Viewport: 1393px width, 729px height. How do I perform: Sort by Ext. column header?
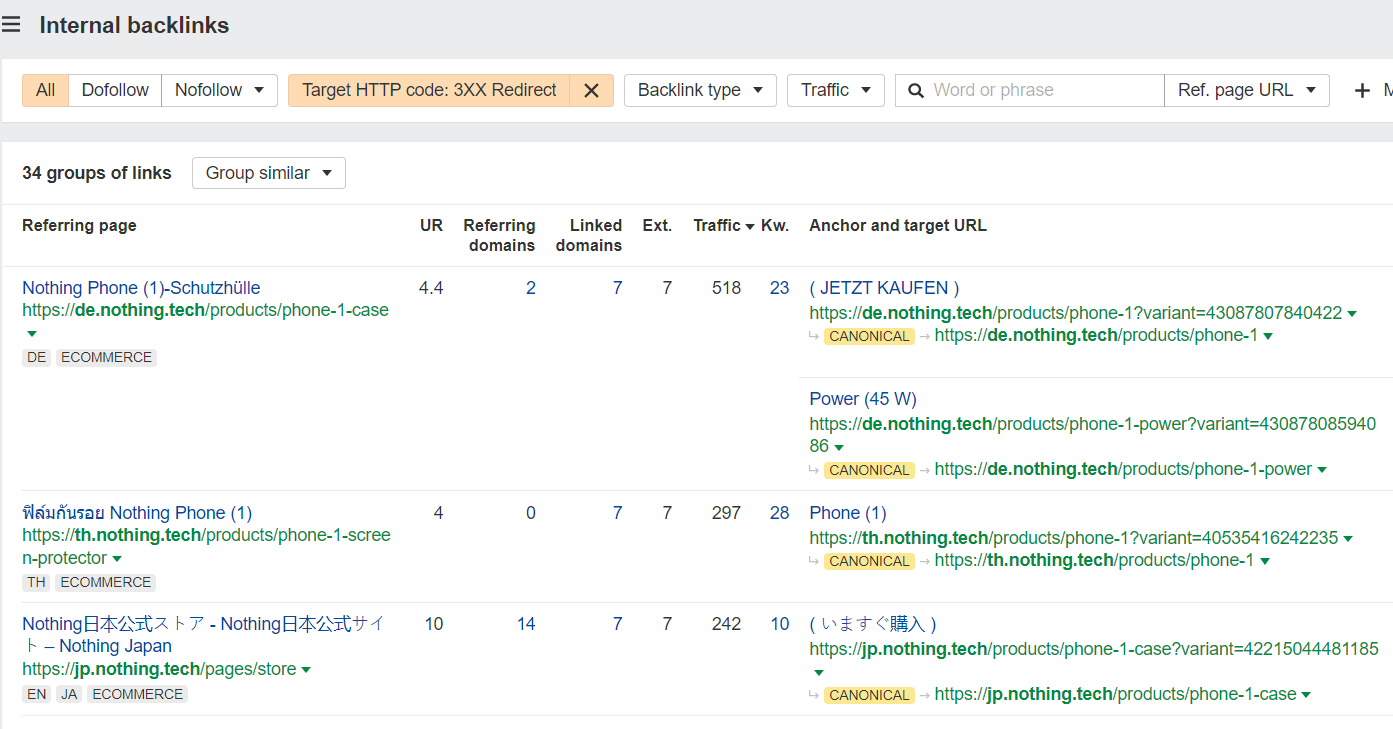tap(657, 226)
